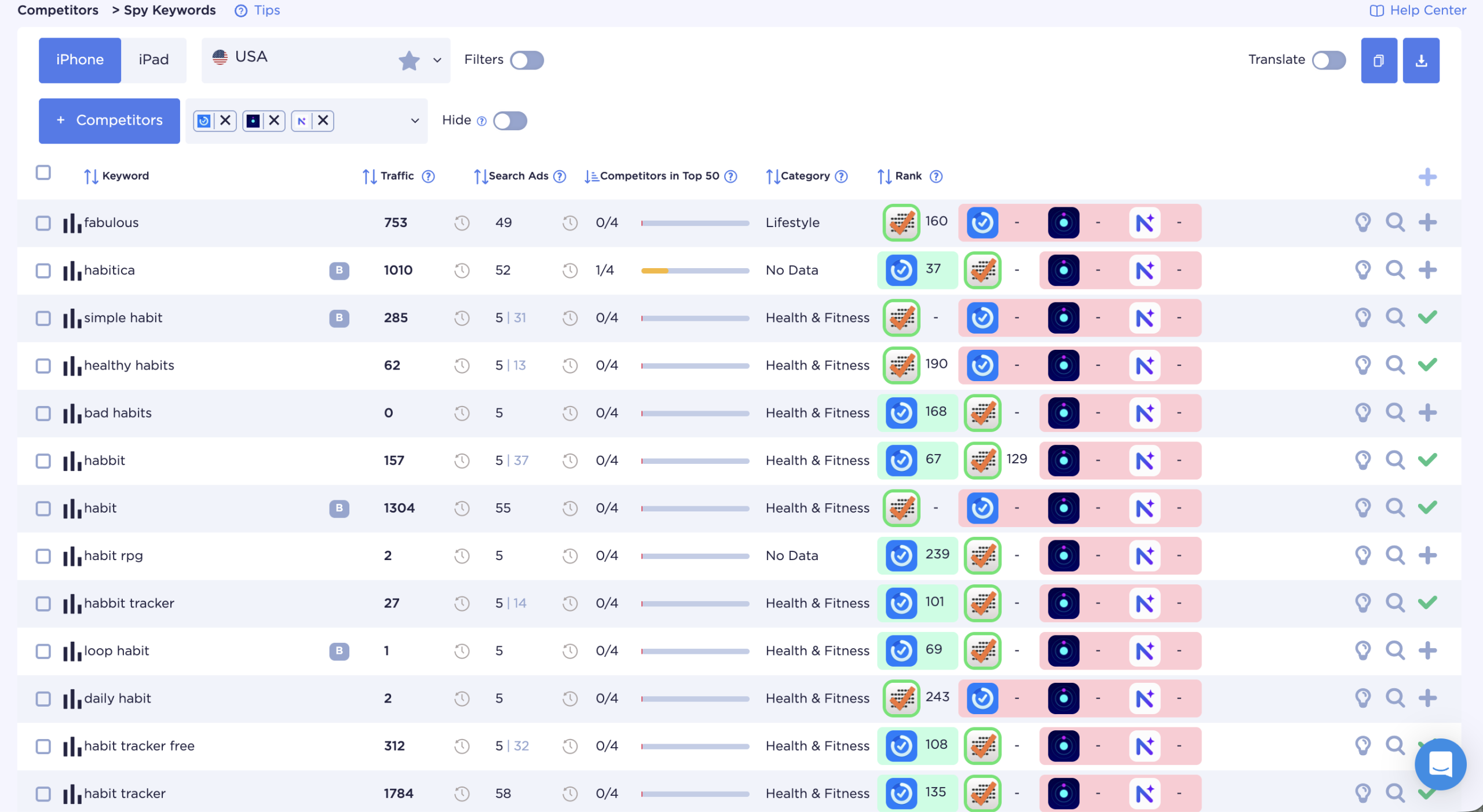Check the select-all header checkbox
This screenshot has width=1483, height=812.
point(43,173)
